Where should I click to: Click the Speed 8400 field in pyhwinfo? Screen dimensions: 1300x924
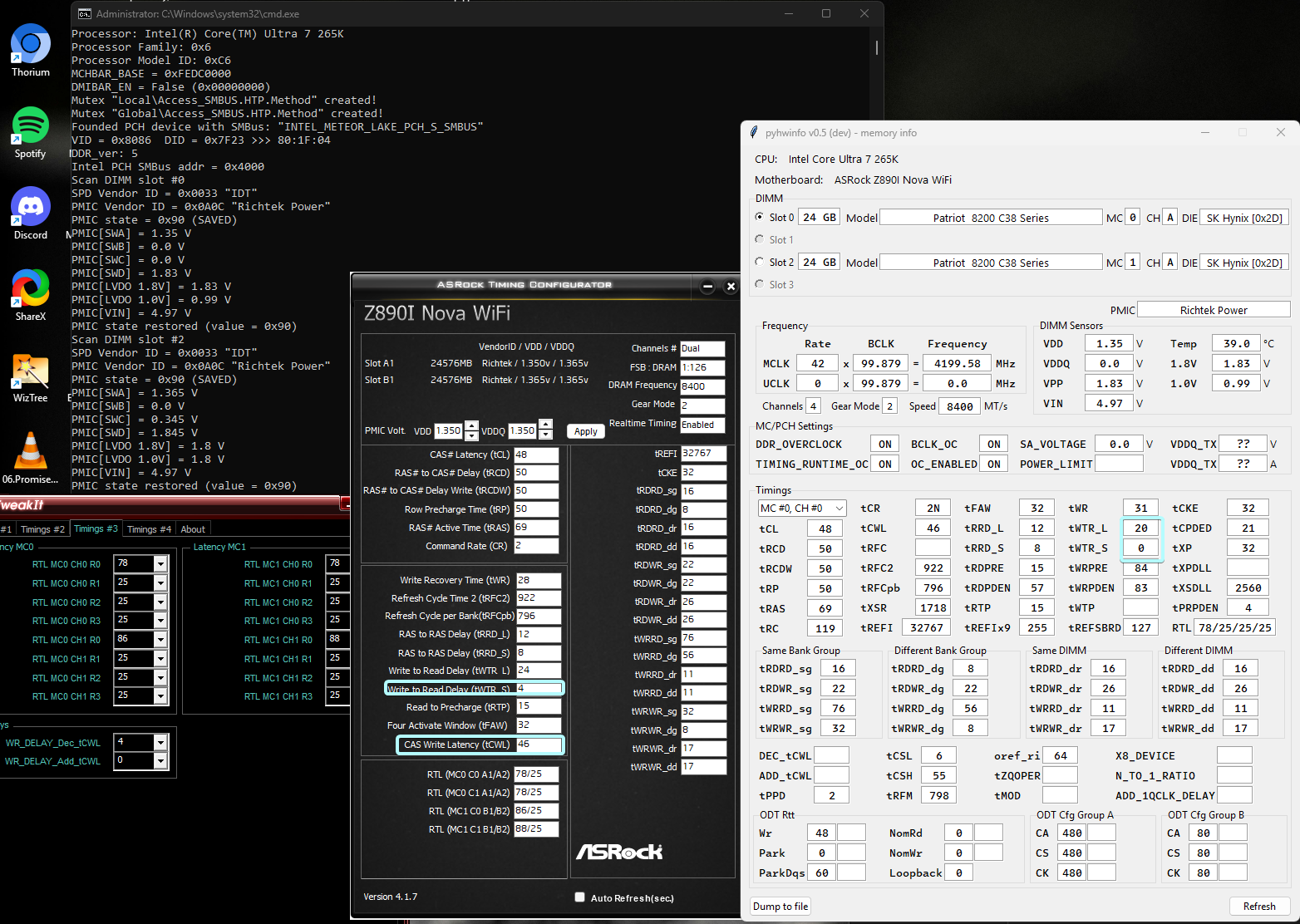959,406
